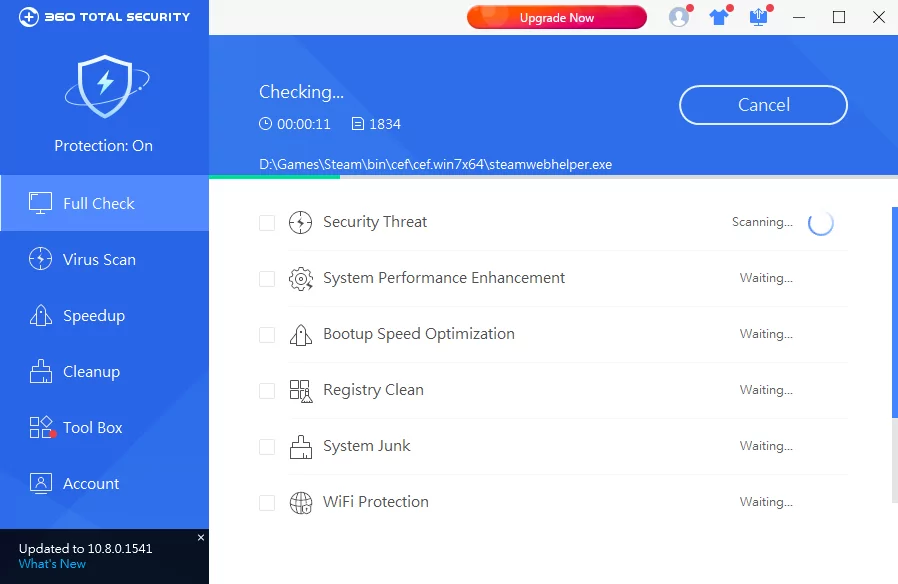Click the scanned files count icon
The height and width of the screenshot is (584, 898).
point(357,124)
